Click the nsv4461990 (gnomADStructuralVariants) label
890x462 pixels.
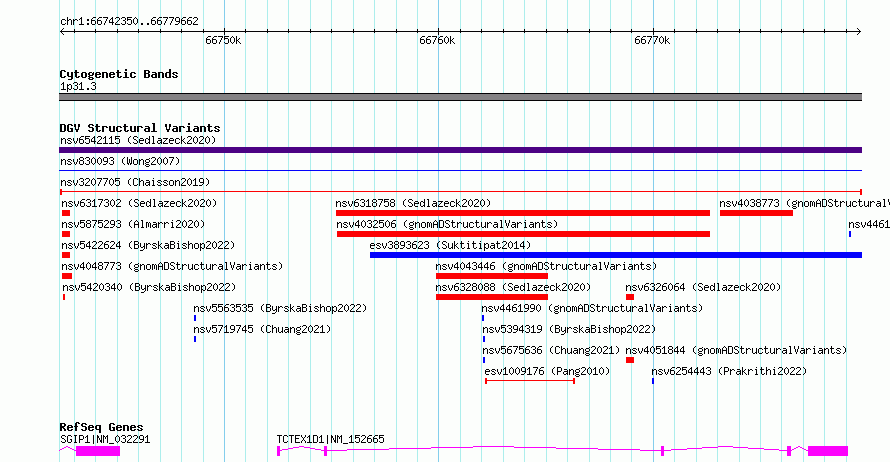click(593, 308)
